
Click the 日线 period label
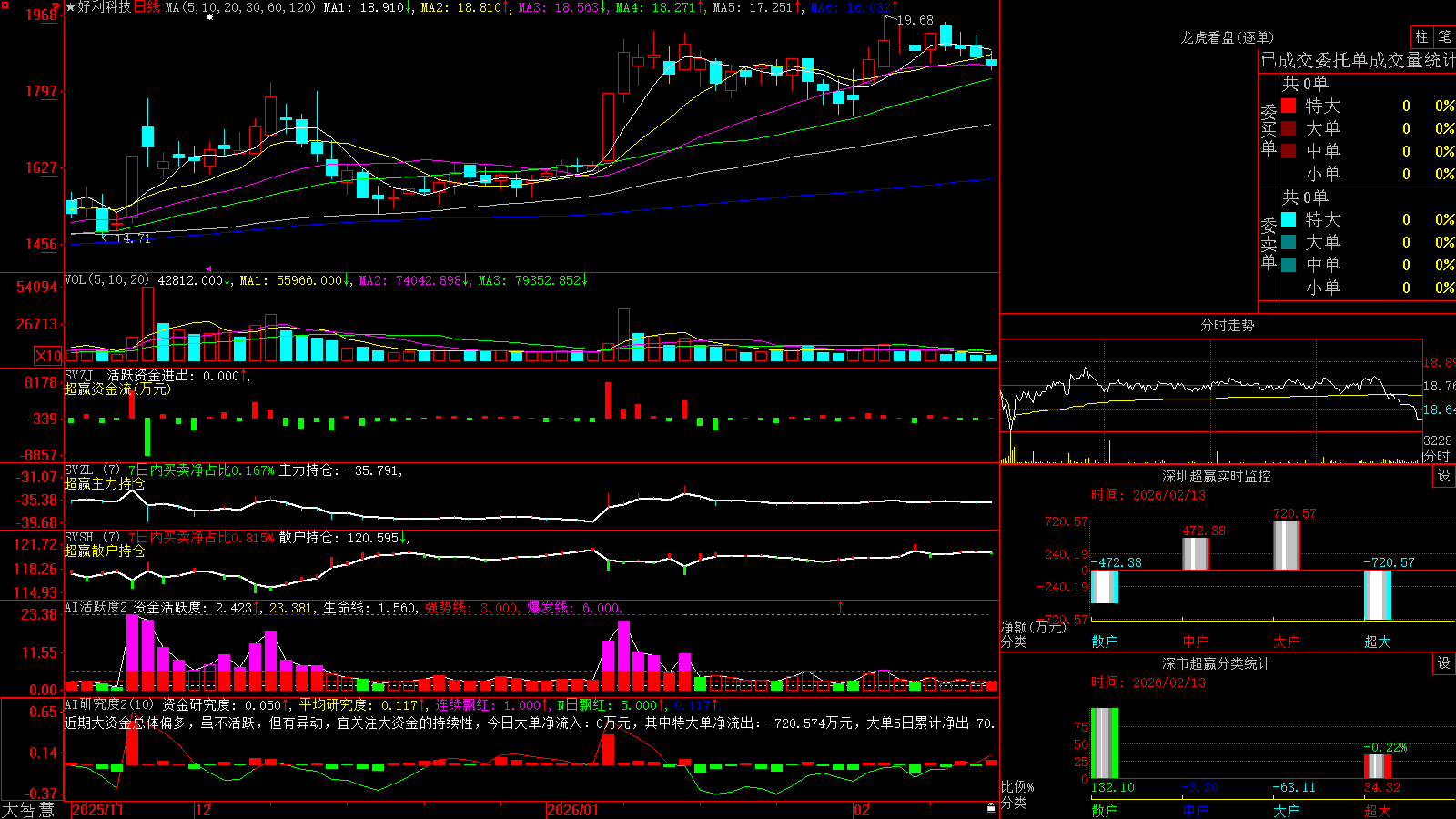pyautogui.click(x=147, y=7)
